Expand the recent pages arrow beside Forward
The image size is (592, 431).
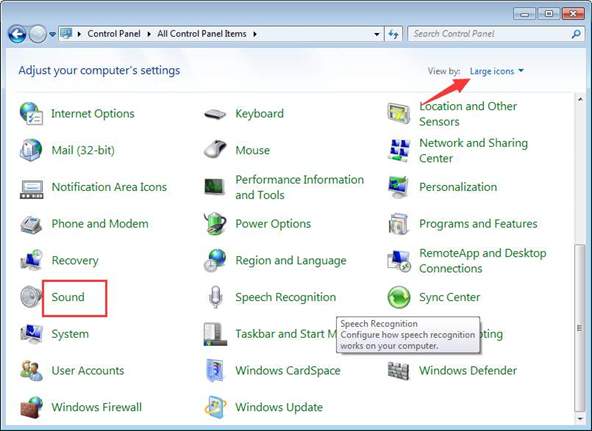click(52, 34)
